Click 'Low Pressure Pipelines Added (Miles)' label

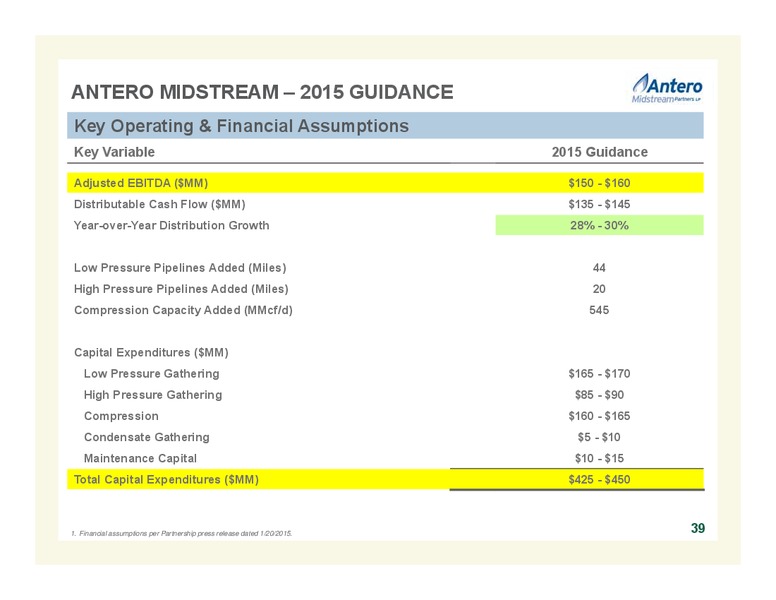[x=180, y=268]
